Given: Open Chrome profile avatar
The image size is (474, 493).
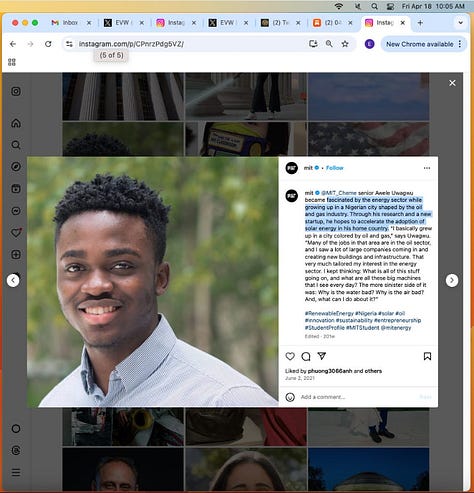Looking at the screenshot, I should click(369, 44).
